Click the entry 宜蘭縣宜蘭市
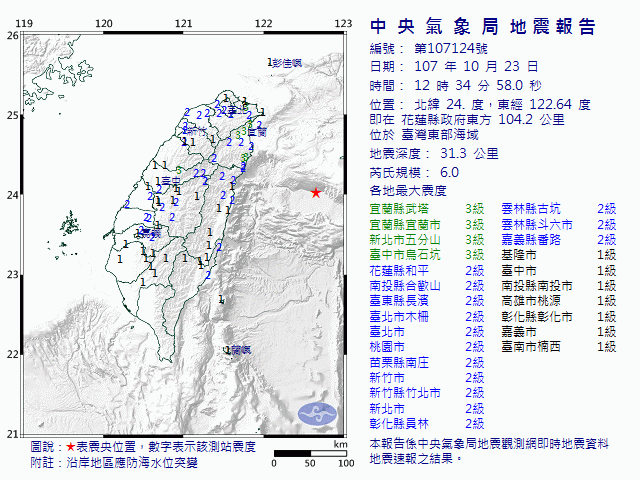640x480 pixels. click(405, 225)
